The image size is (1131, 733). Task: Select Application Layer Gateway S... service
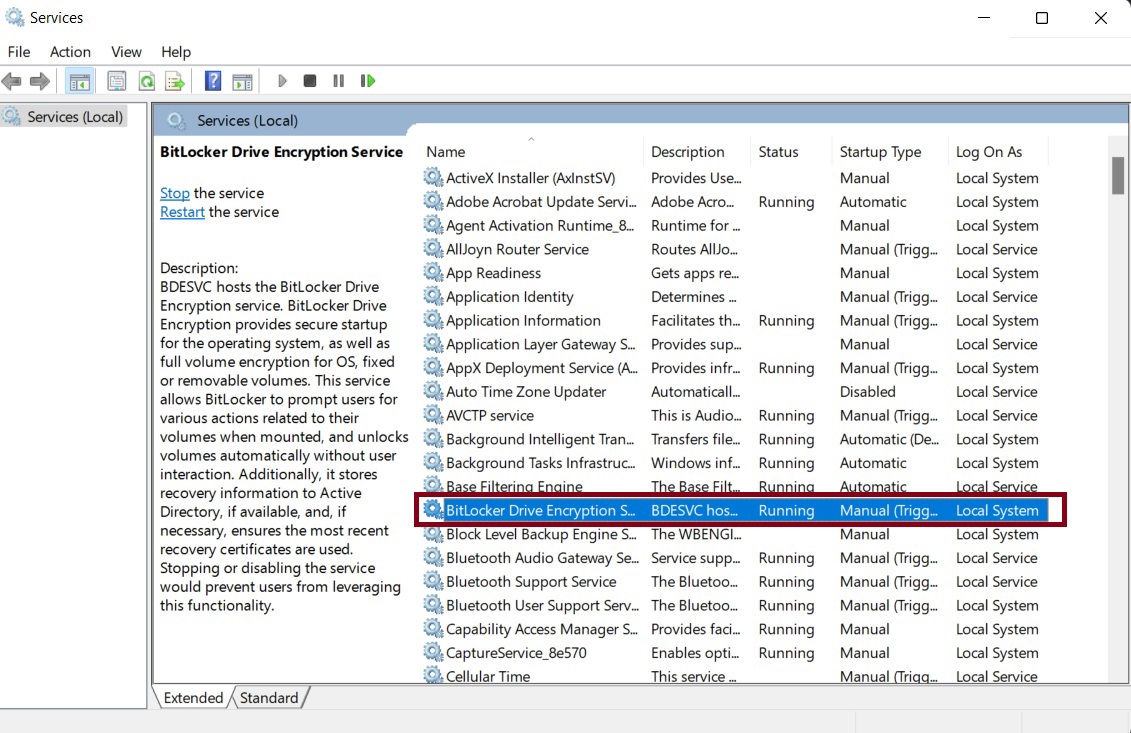coord(734,344)
